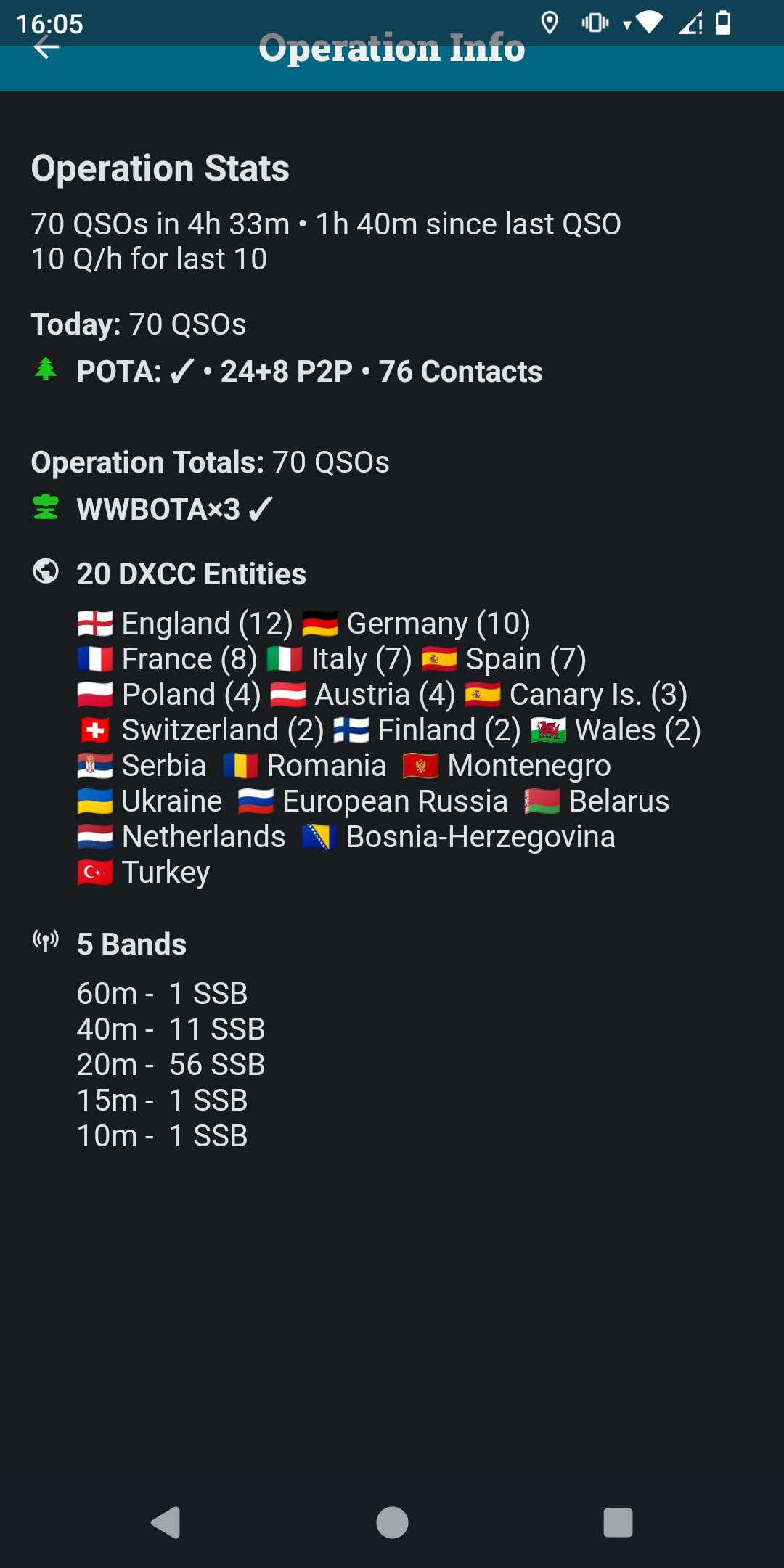Select the 20 DXCC Entities heading

click(x=192, y=574)
